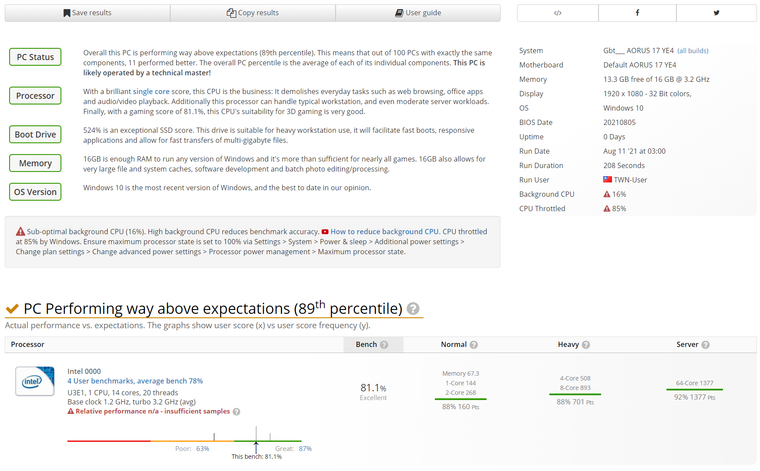Click the Save results bookmark icon
This screenshot has height=471, width=760.
67,13
